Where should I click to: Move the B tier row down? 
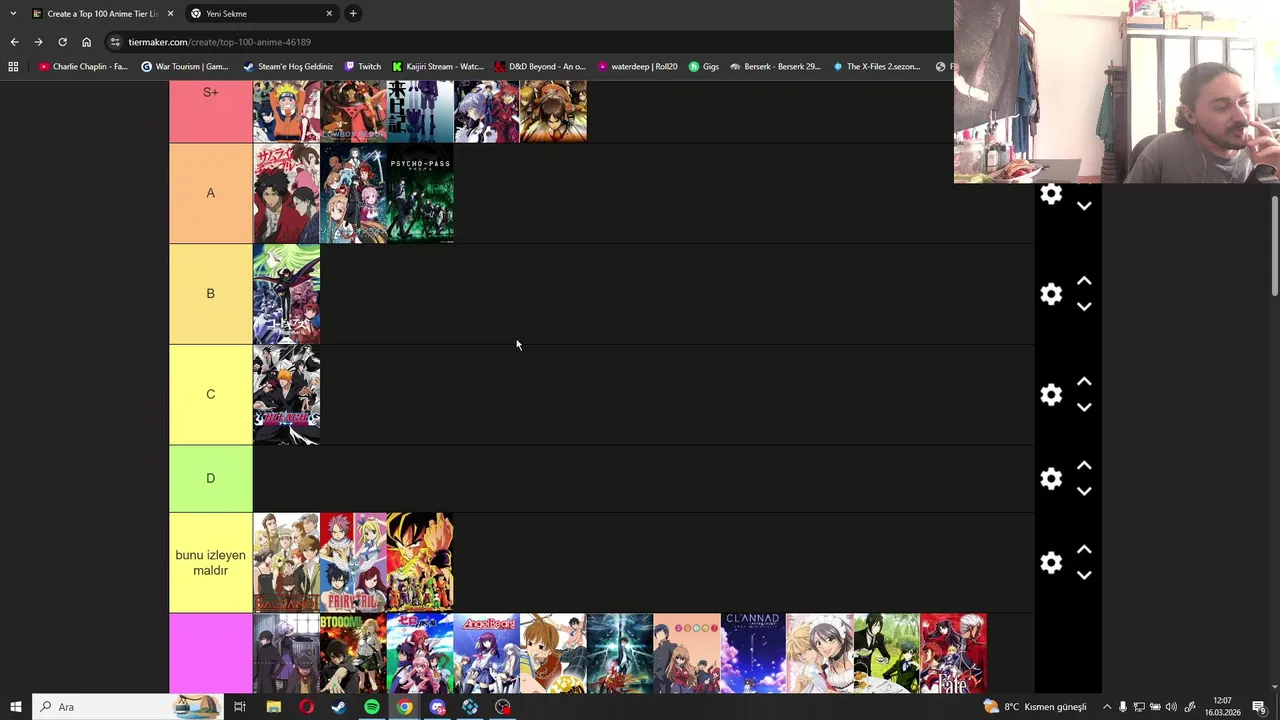pos(1084,307)
